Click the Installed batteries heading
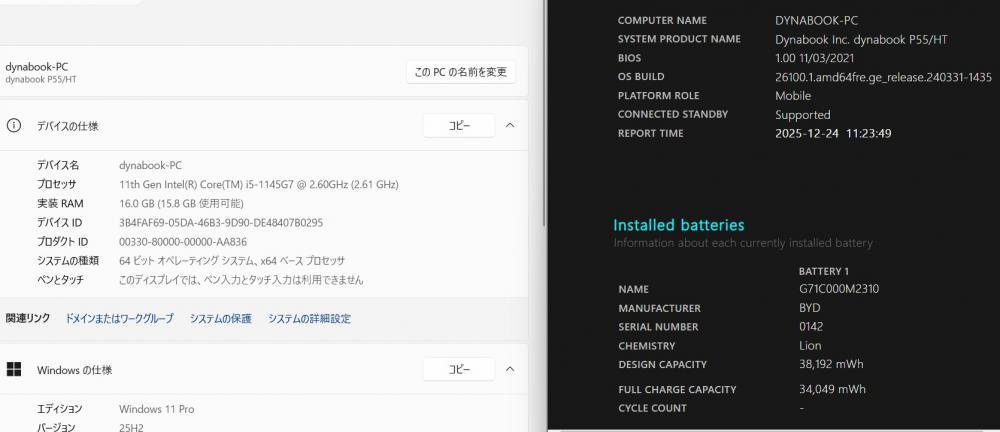Viewport: 1000px width, 432px height. point(679,225)
